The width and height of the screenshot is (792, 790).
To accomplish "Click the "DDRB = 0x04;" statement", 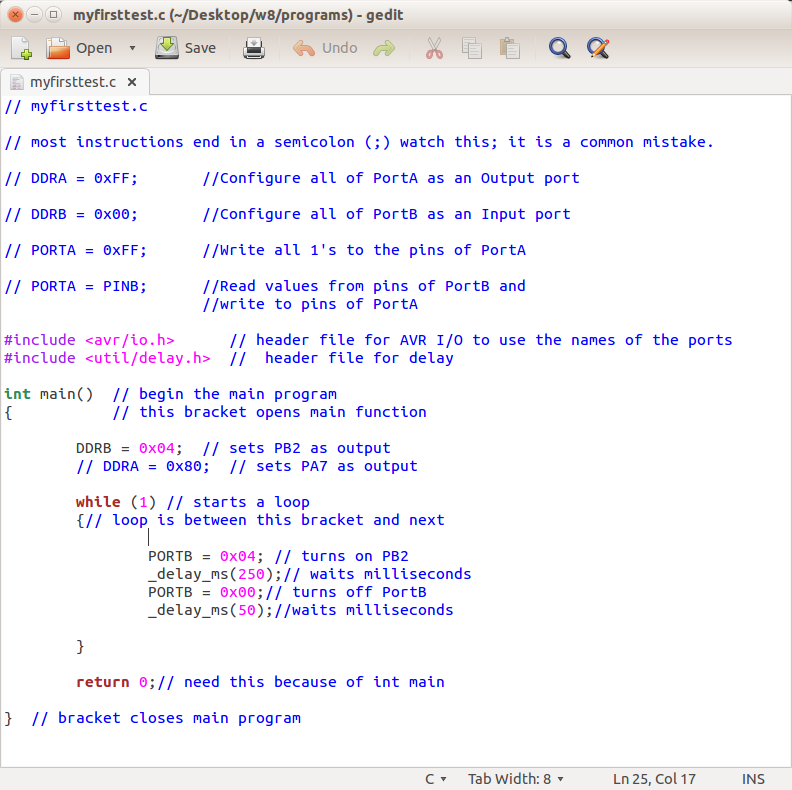I will pos(129,448).
